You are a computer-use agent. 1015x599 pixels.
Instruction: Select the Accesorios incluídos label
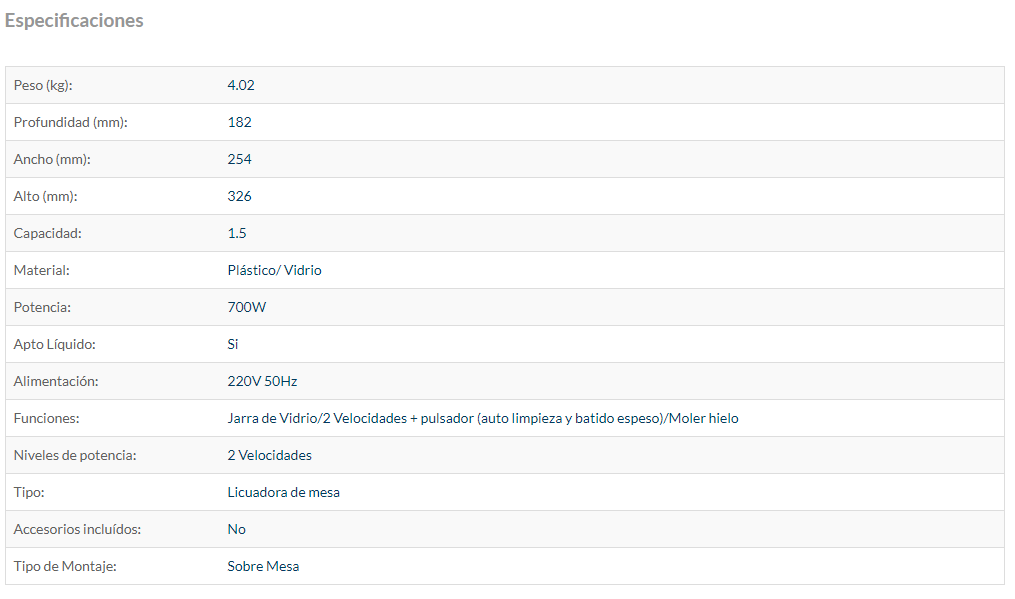[x=77, y=529]
